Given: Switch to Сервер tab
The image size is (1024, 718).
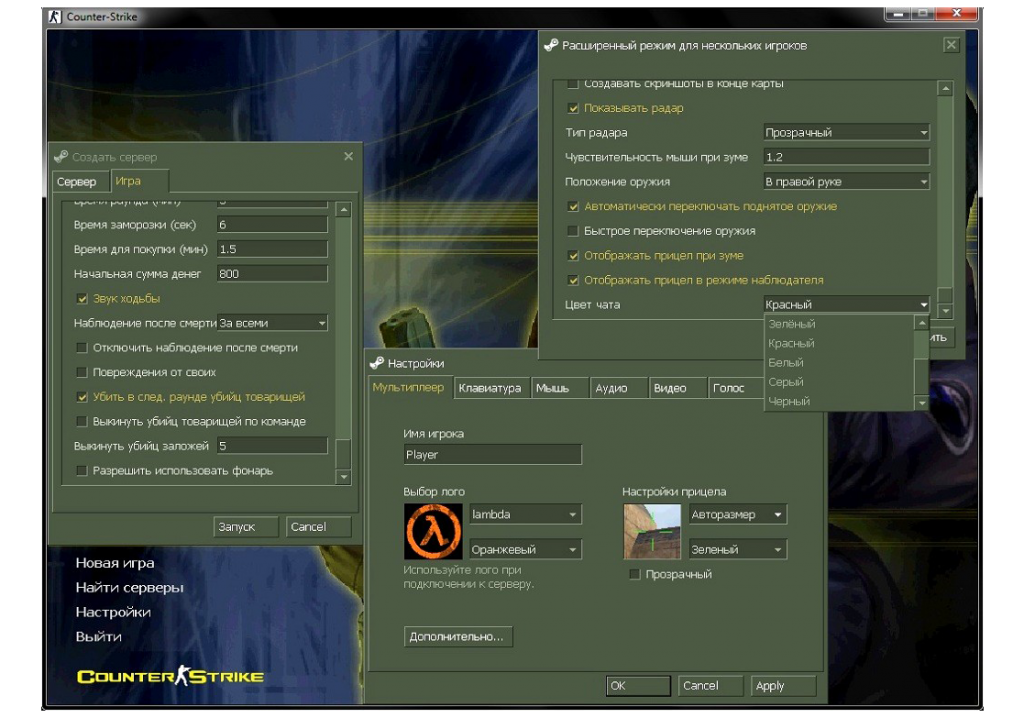Looking at the screenshot, I should point(81,182).
